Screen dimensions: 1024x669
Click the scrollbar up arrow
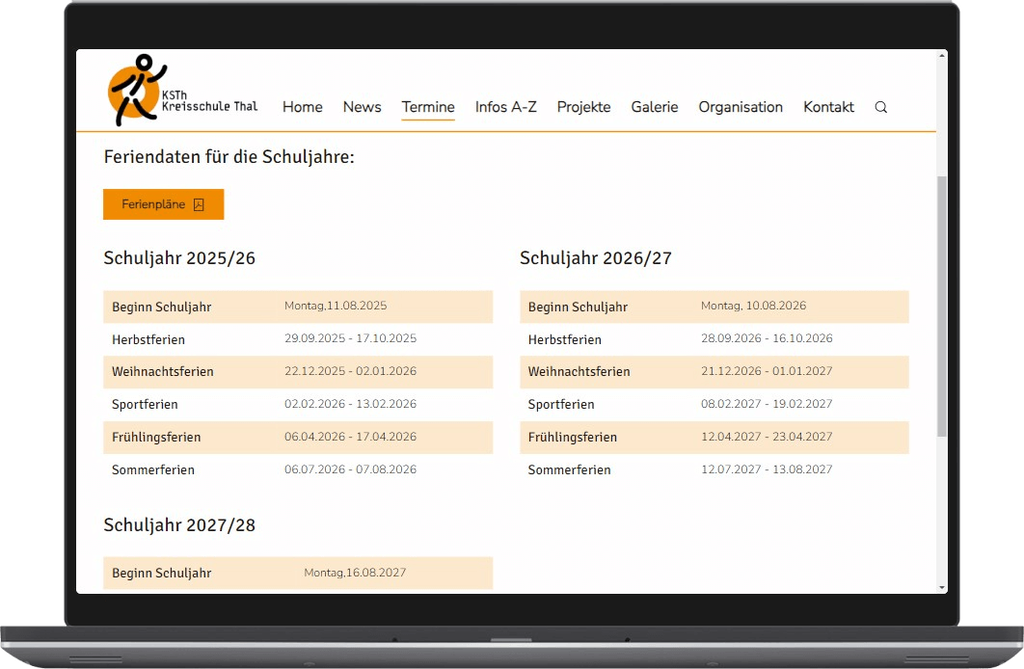click(x=941, y=58)
